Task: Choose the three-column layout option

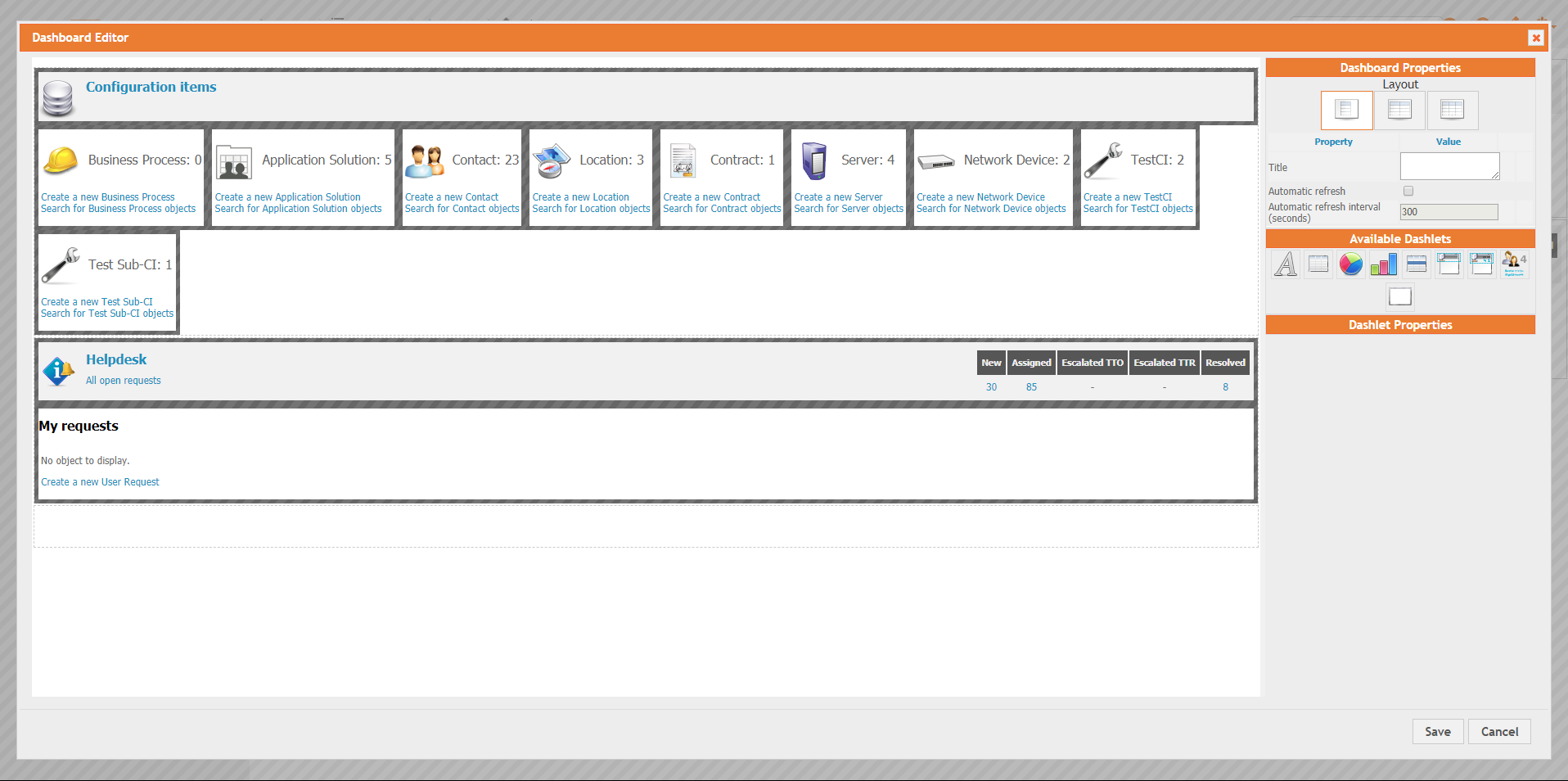Action: click(x=1452, y=110)
